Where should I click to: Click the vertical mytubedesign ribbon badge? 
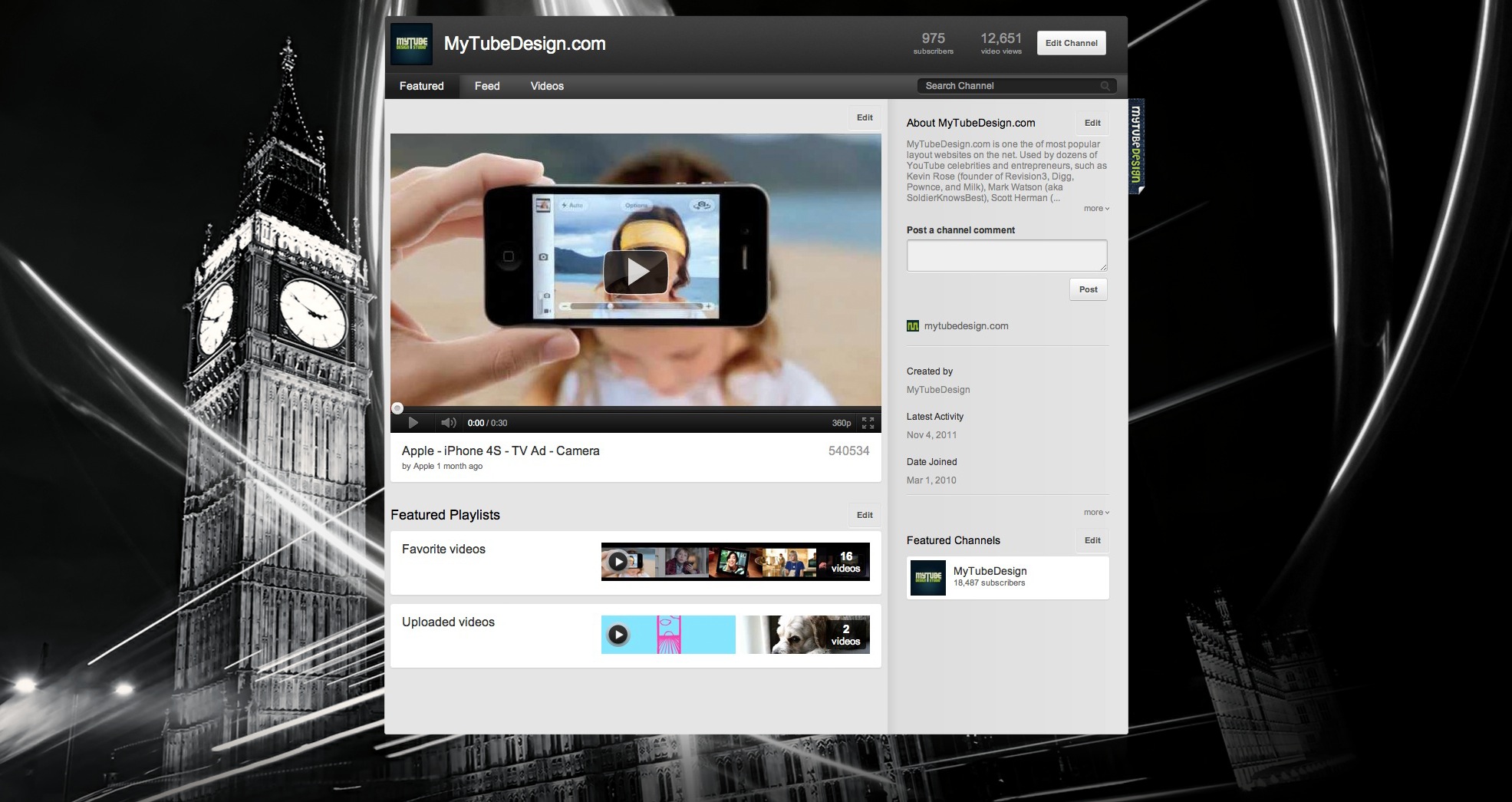pyautogui.click(x=1136, y=146)
